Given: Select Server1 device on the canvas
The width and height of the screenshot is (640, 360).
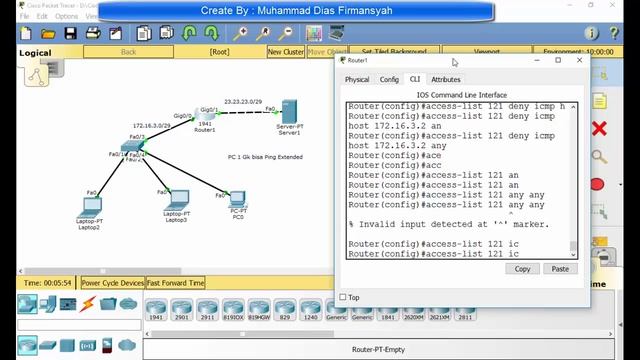Looking at the screenshot, I should [x=289, y=111].
